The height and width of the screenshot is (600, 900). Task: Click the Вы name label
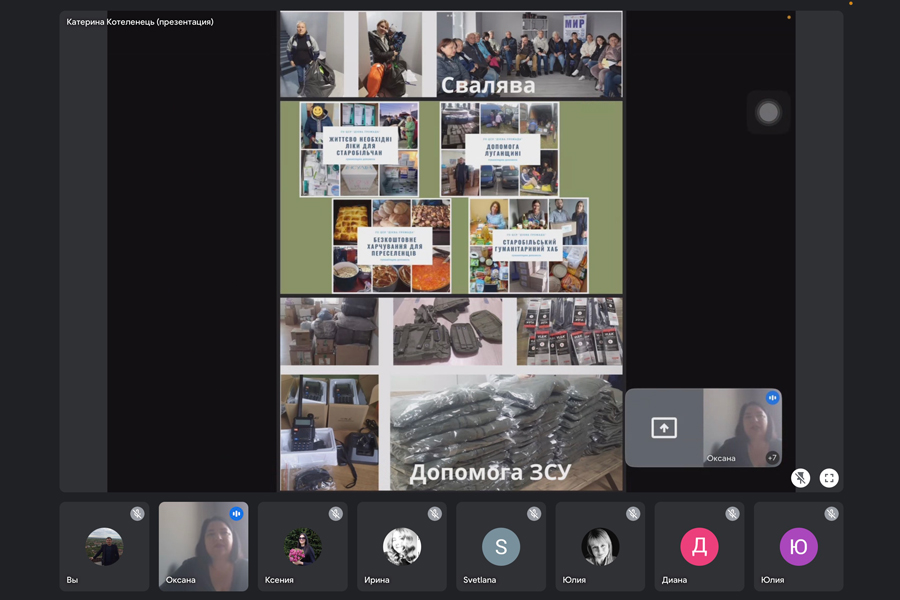point(72,580)
